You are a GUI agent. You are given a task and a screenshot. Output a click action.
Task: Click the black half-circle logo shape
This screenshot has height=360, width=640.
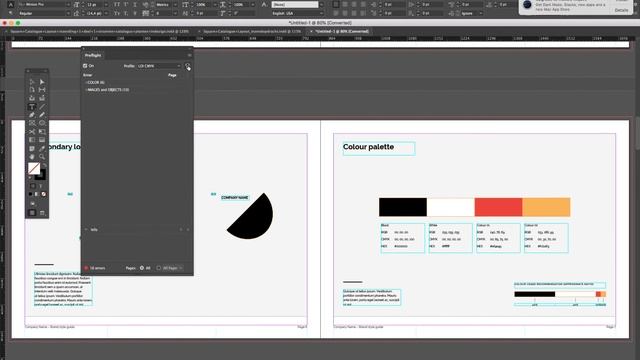point(250,216)
